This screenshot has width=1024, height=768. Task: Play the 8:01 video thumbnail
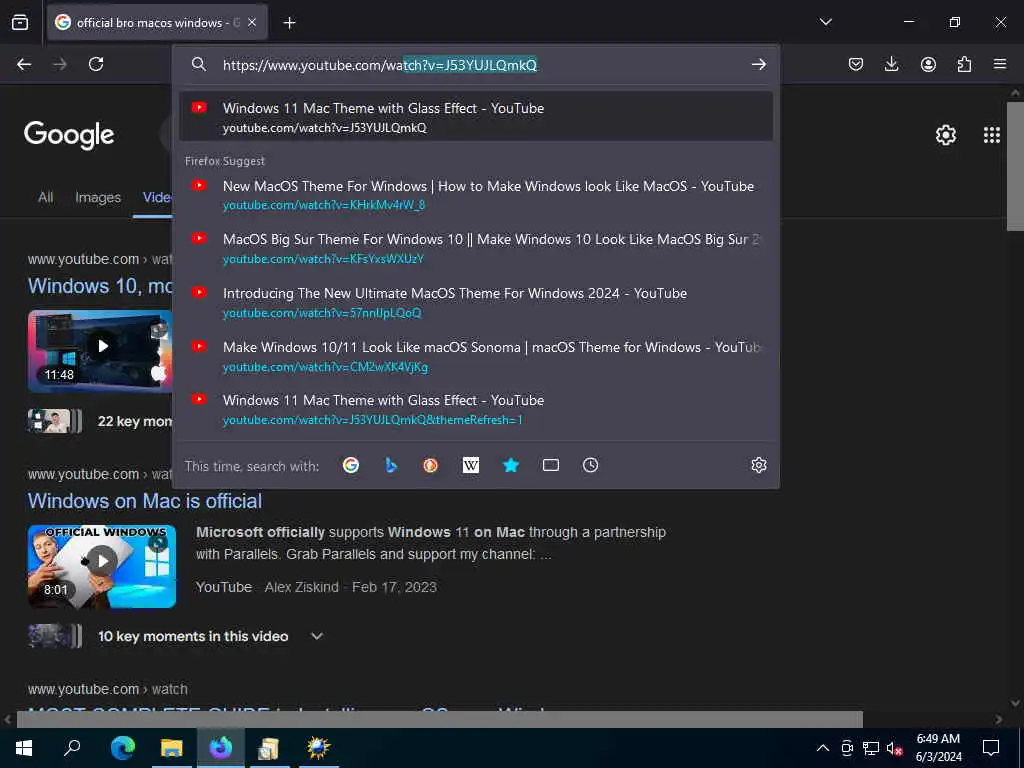[102, 566]
